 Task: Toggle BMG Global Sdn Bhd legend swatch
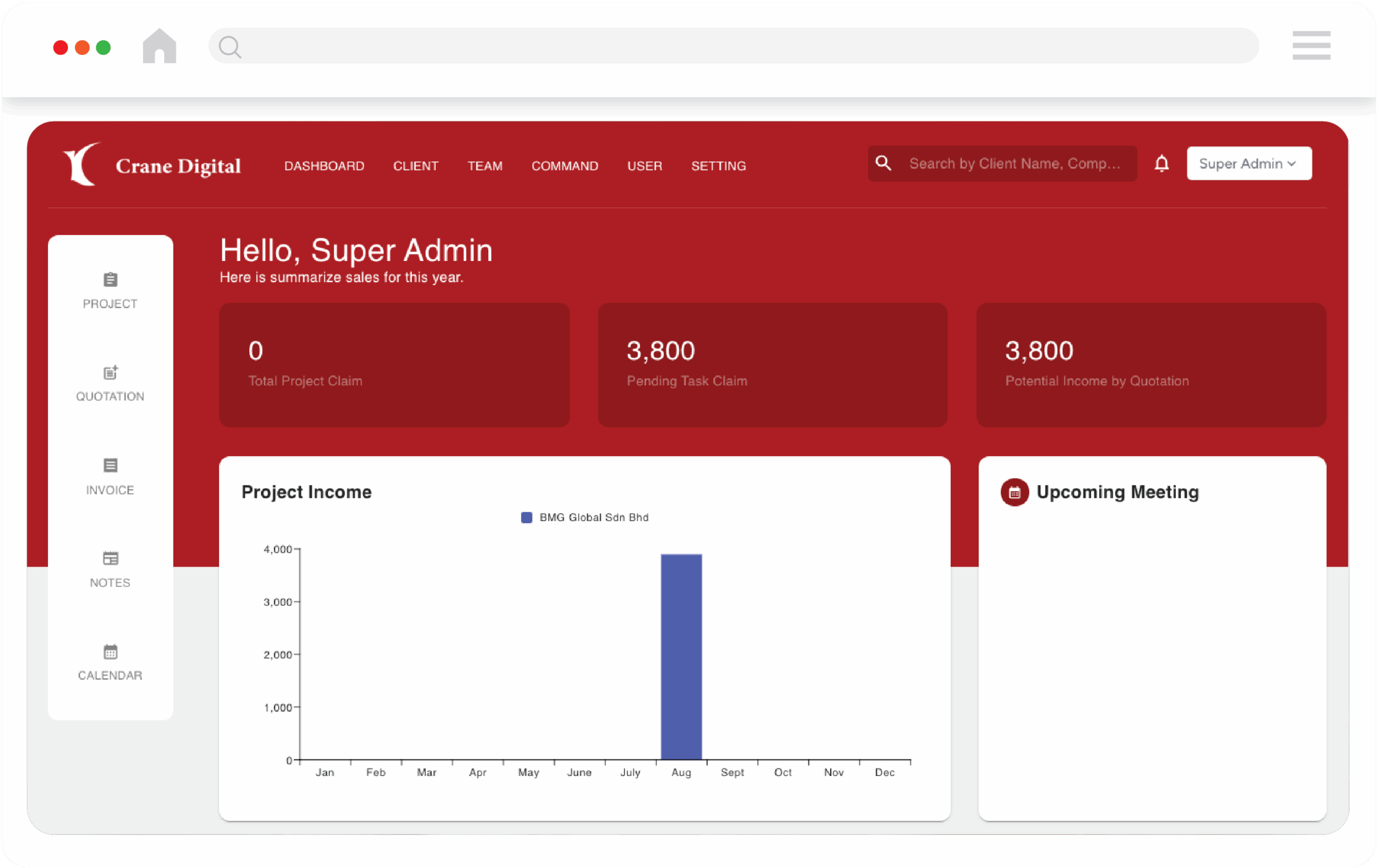(x=526, y=517)
